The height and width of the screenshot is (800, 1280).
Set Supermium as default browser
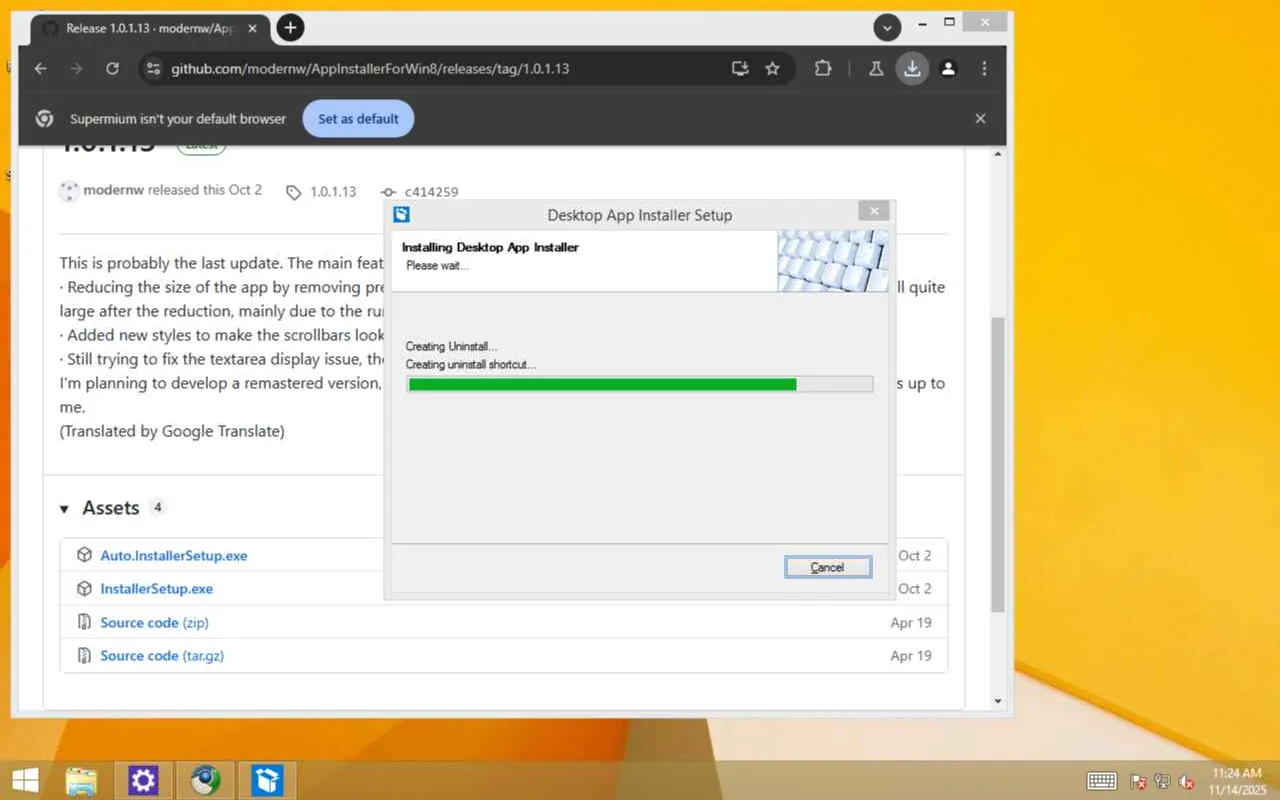coord(358,119)
